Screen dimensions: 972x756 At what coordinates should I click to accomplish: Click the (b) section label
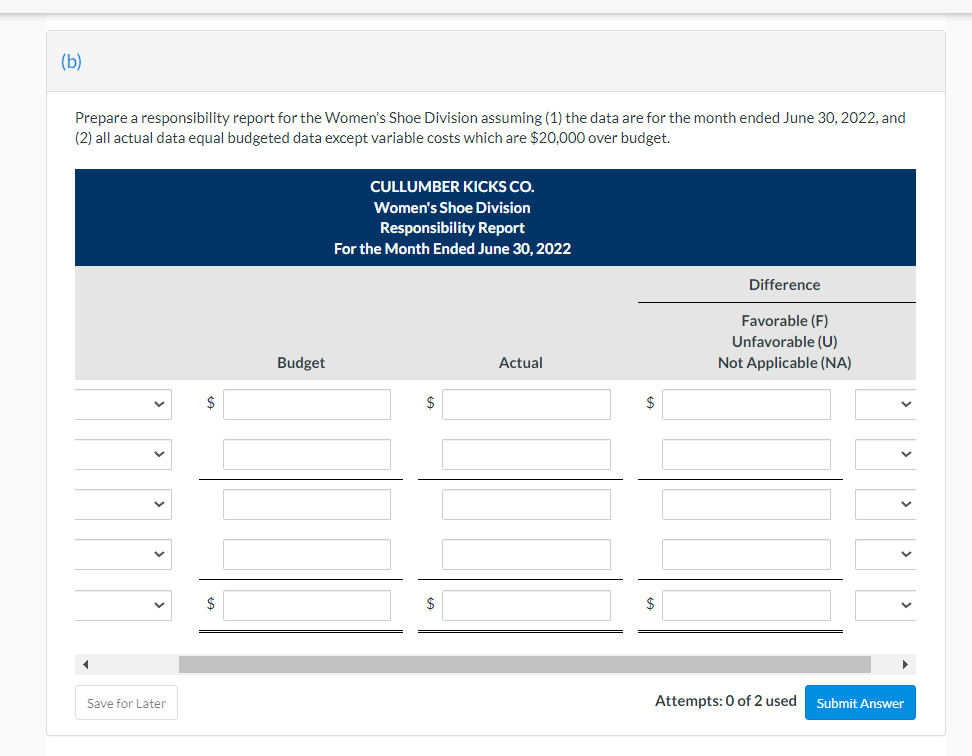click(x=71, y=61)
